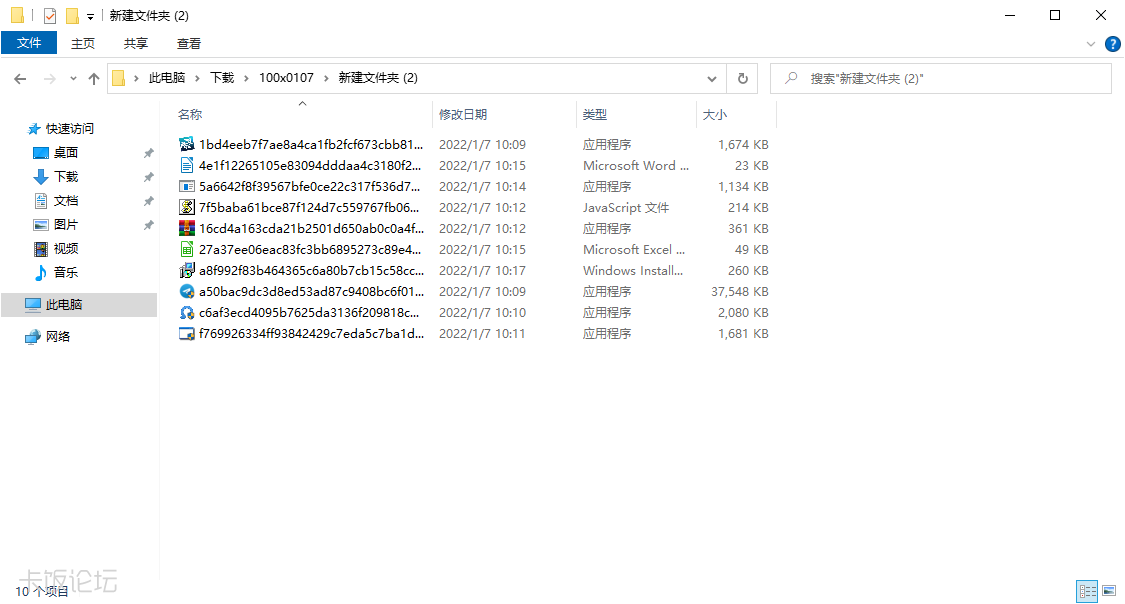Select the Excel file 27a37ee06eac icon
The image size is (1125, 604).
(x=186, y=250)
